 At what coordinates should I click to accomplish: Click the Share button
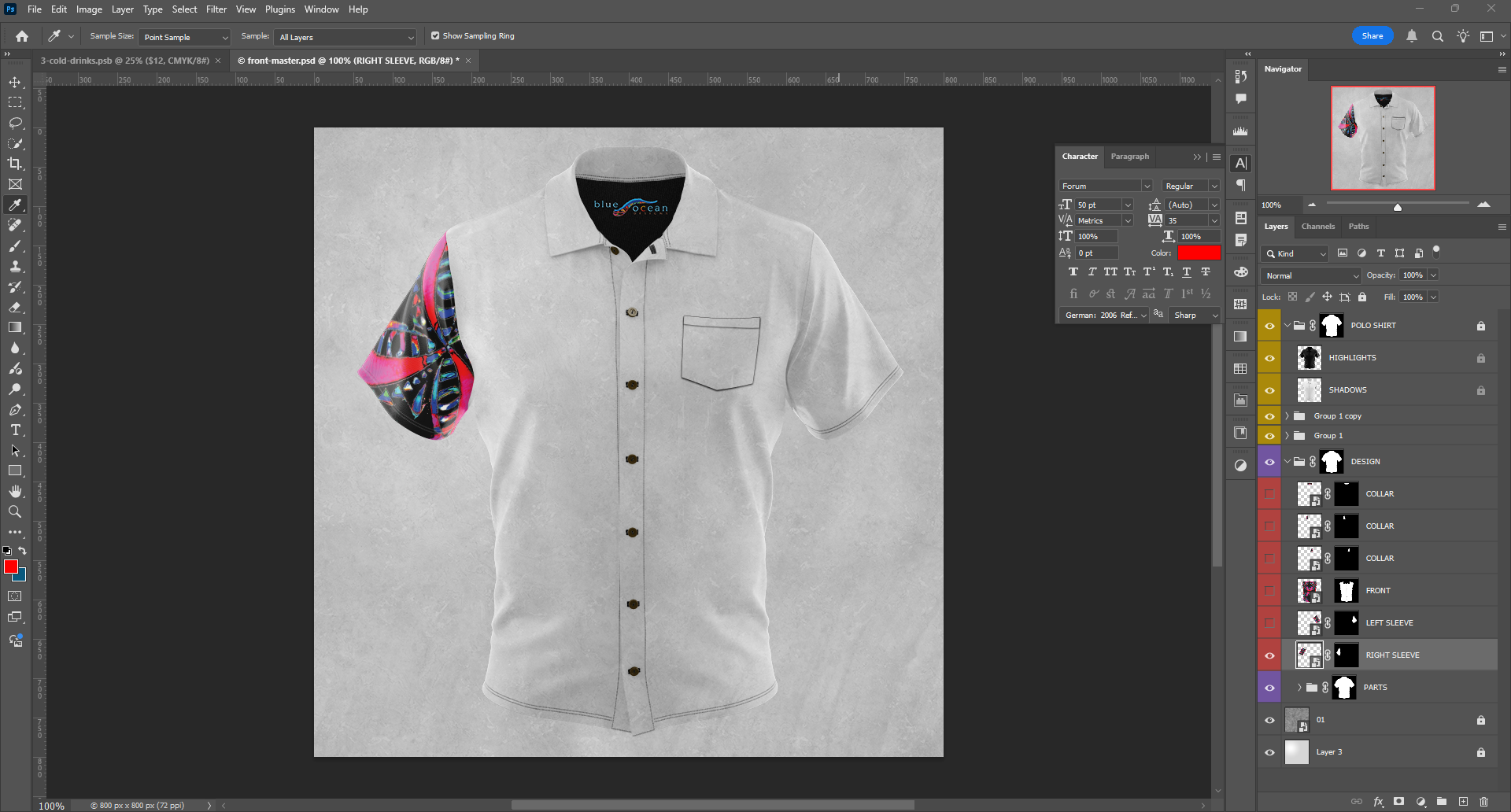pos(1372,36)
